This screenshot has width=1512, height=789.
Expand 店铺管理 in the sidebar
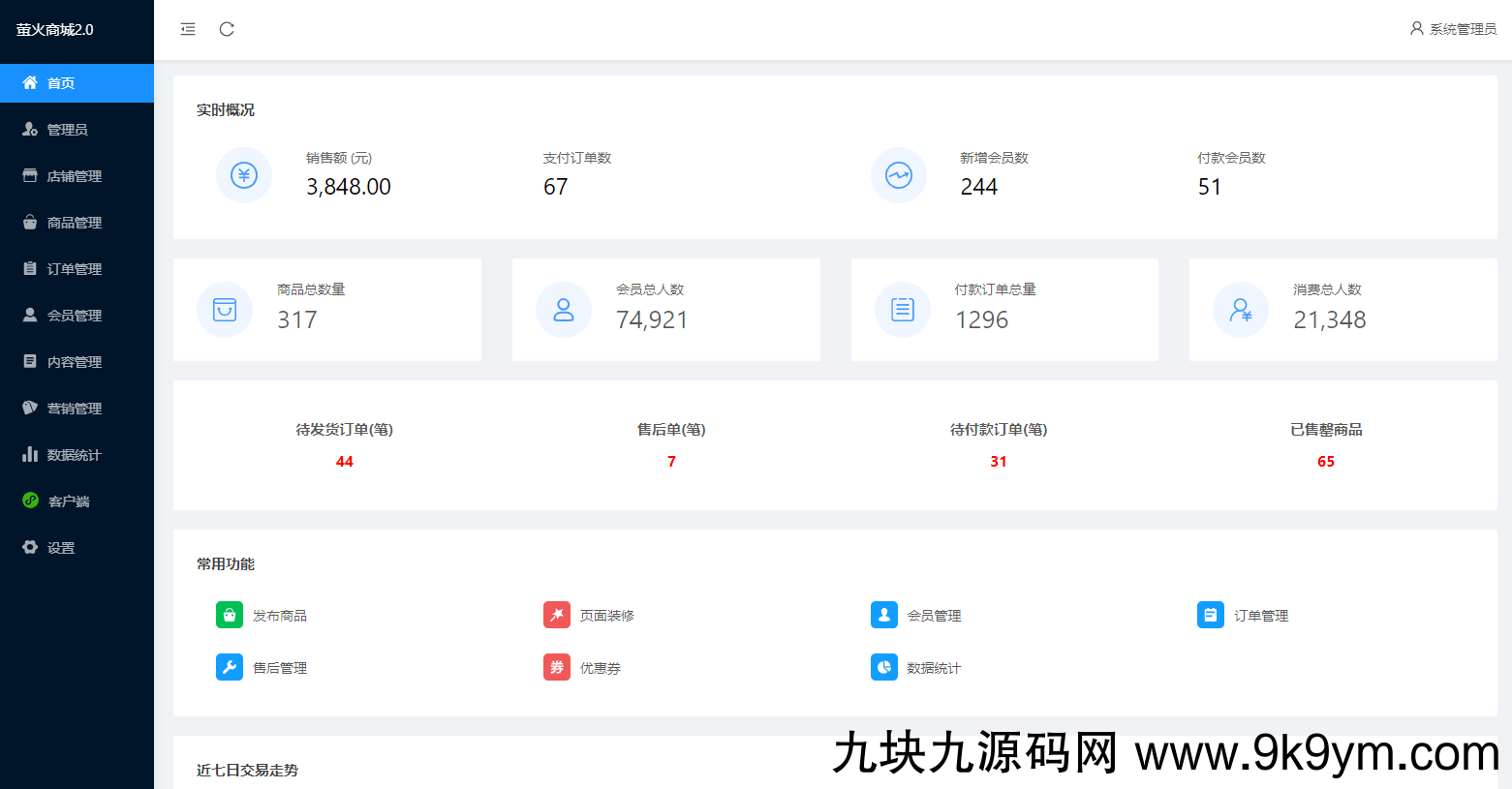point(75,176)
